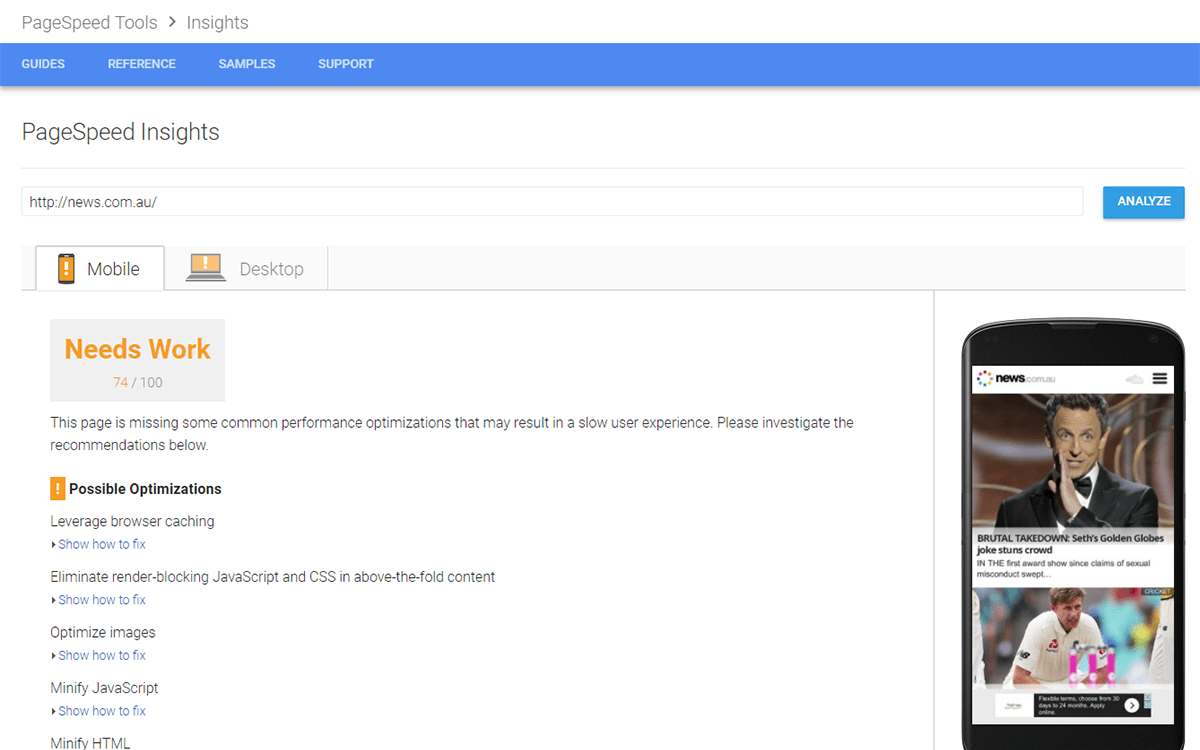Image resolution: width=1200 pixels, height=750 pixels.
Task: Click the BRUTAL TAKEDOWN headline in preview
Action: (x=1070, y=544)
